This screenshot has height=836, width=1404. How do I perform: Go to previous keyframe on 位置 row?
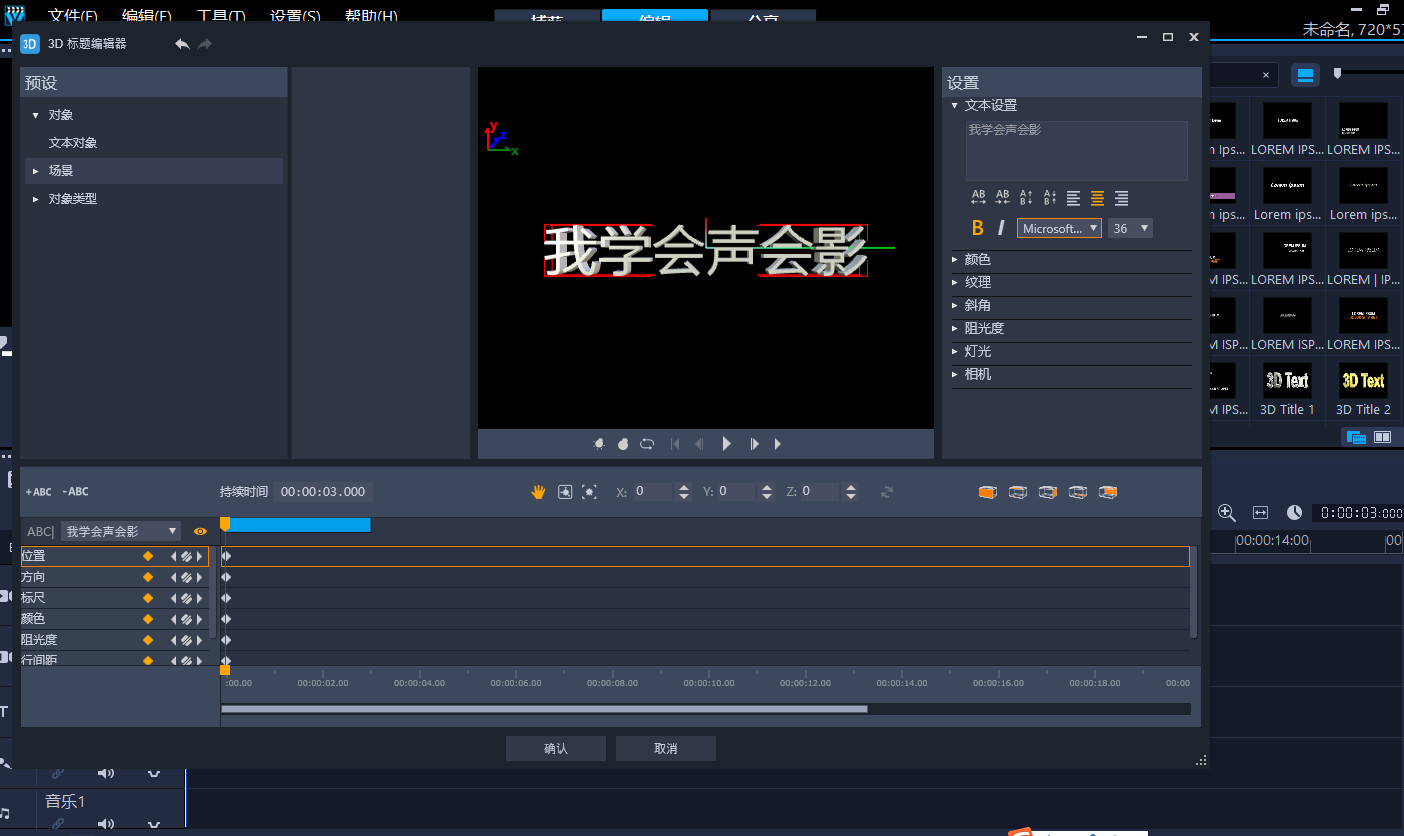(x=173, y=556)
